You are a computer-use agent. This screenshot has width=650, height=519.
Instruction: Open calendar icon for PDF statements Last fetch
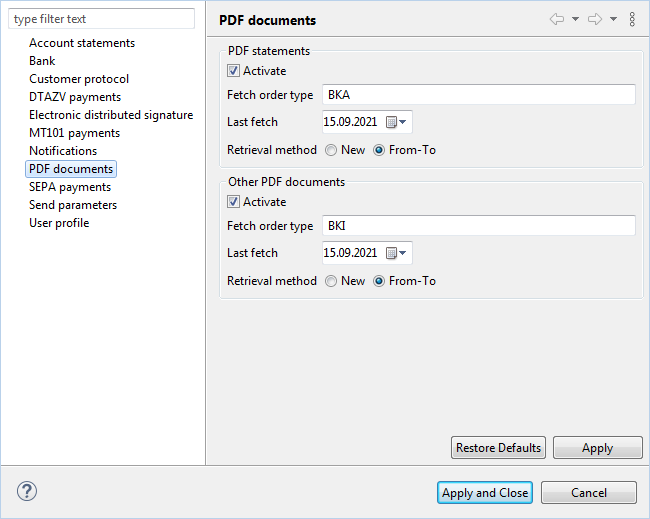pos(396,122)
